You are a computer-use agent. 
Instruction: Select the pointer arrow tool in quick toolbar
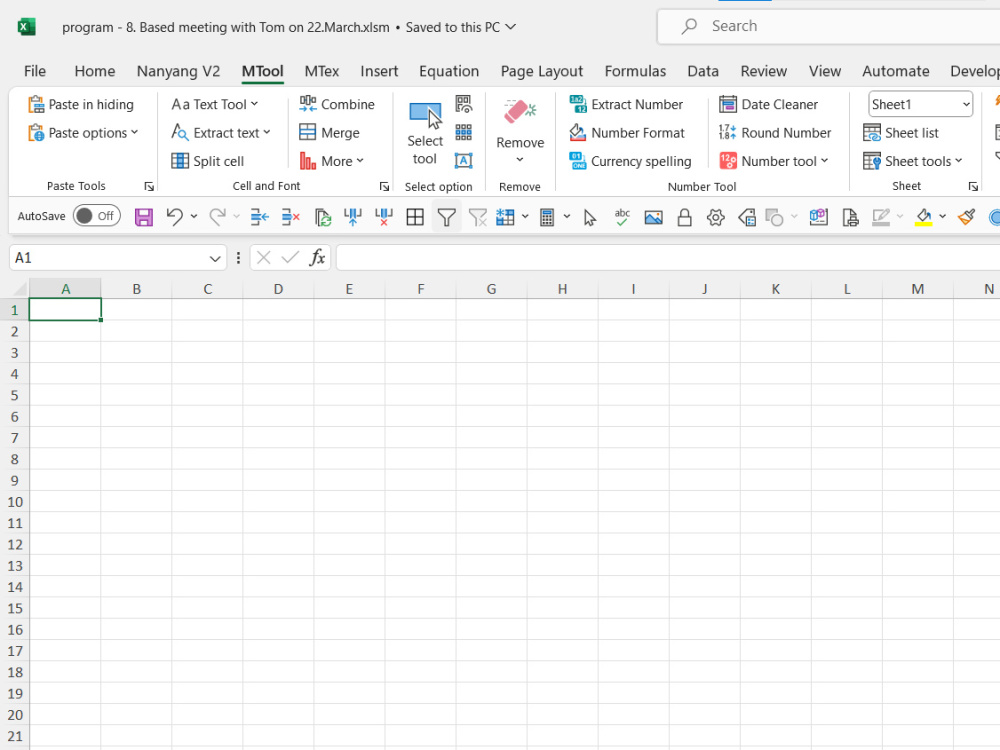590,217
